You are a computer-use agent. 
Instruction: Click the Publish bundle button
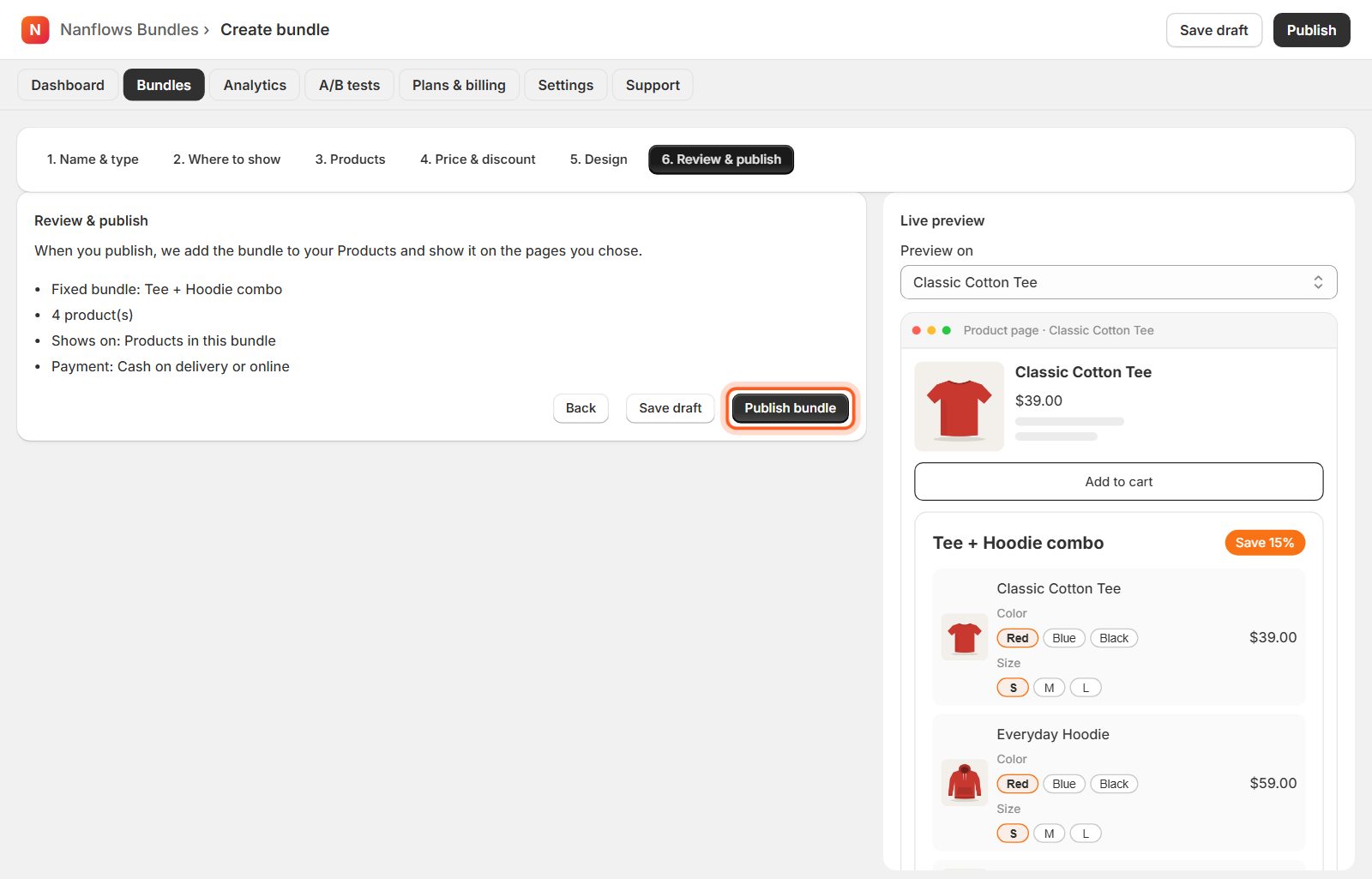tap(790, 408)
